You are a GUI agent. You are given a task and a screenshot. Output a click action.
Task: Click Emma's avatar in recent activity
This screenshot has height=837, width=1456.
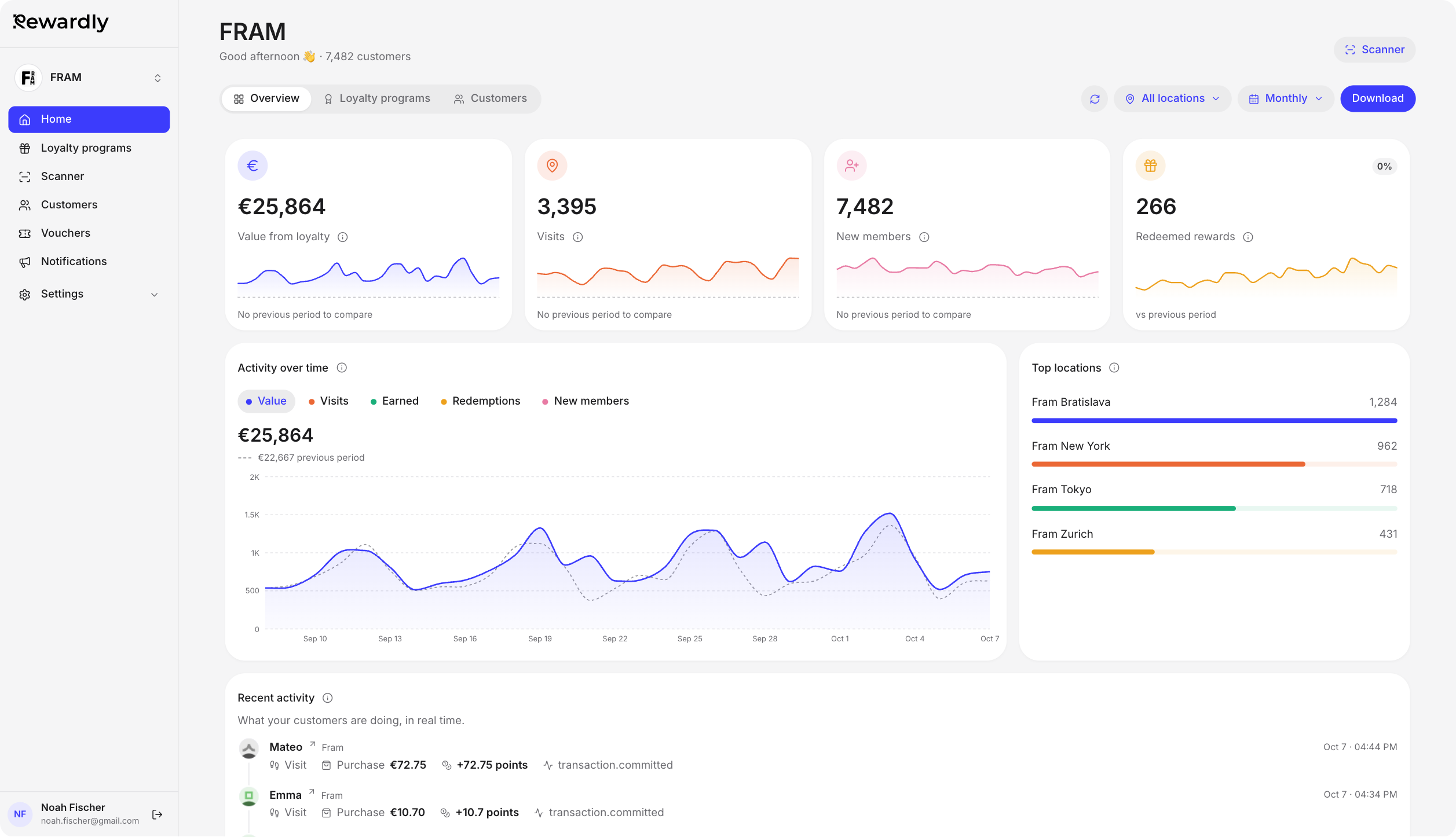click(249, 796)
